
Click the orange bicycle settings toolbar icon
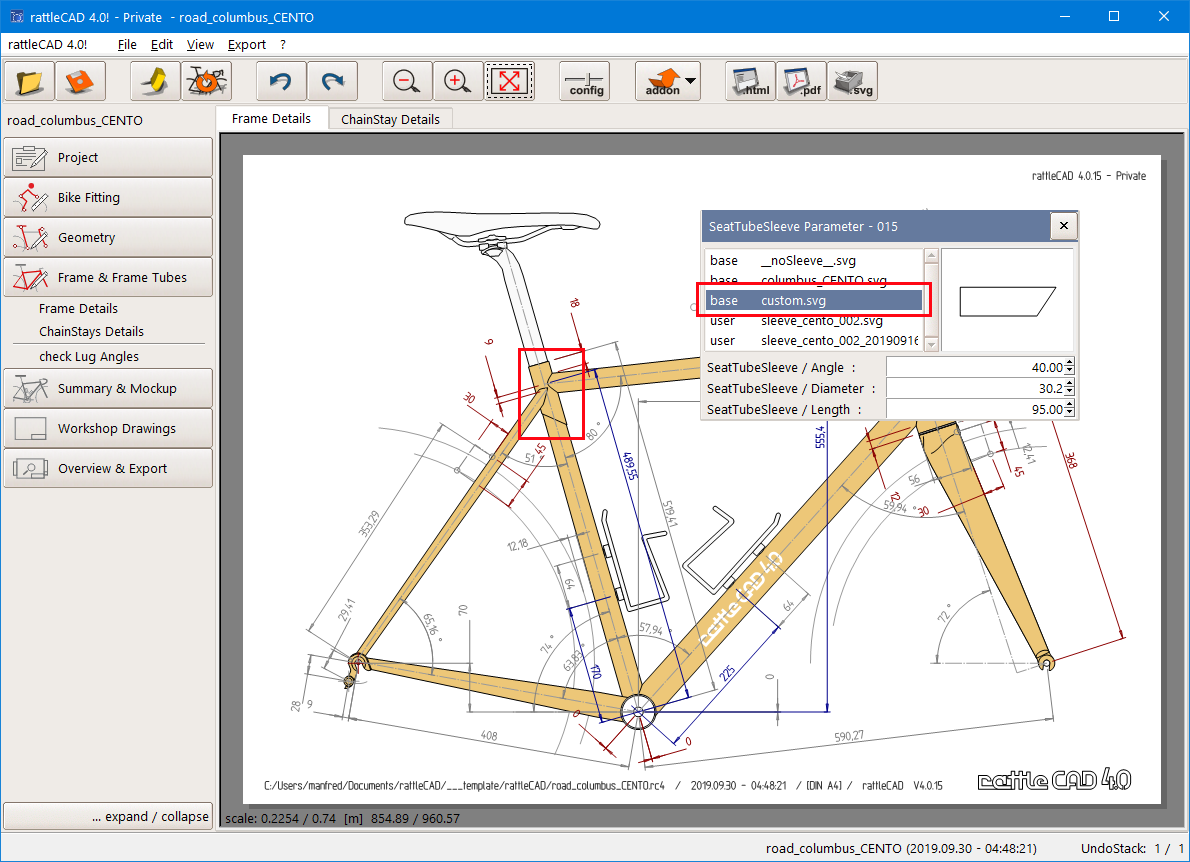click(206, 81)
